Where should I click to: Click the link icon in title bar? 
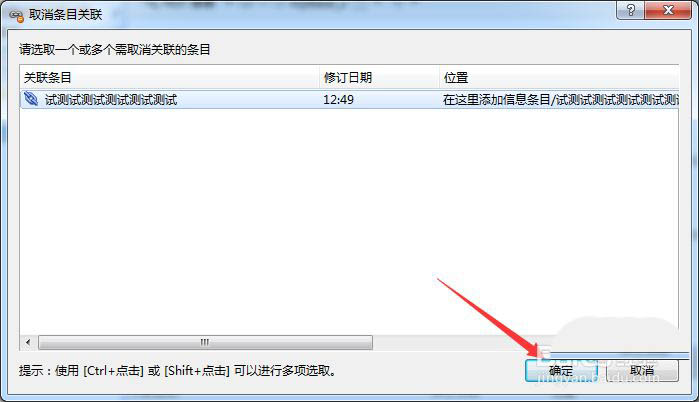(16, 16)
